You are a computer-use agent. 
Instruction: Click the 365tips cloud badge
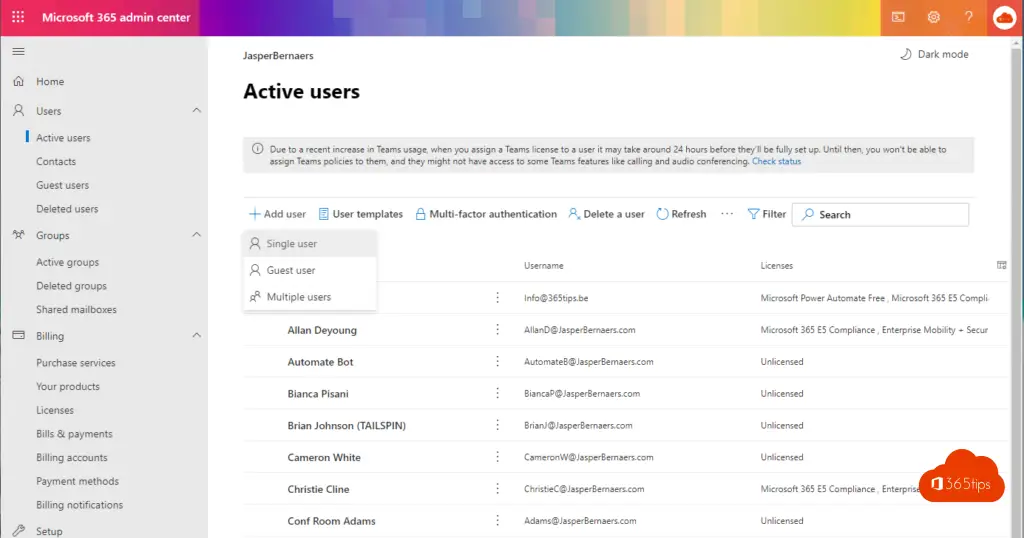[961, 477]
